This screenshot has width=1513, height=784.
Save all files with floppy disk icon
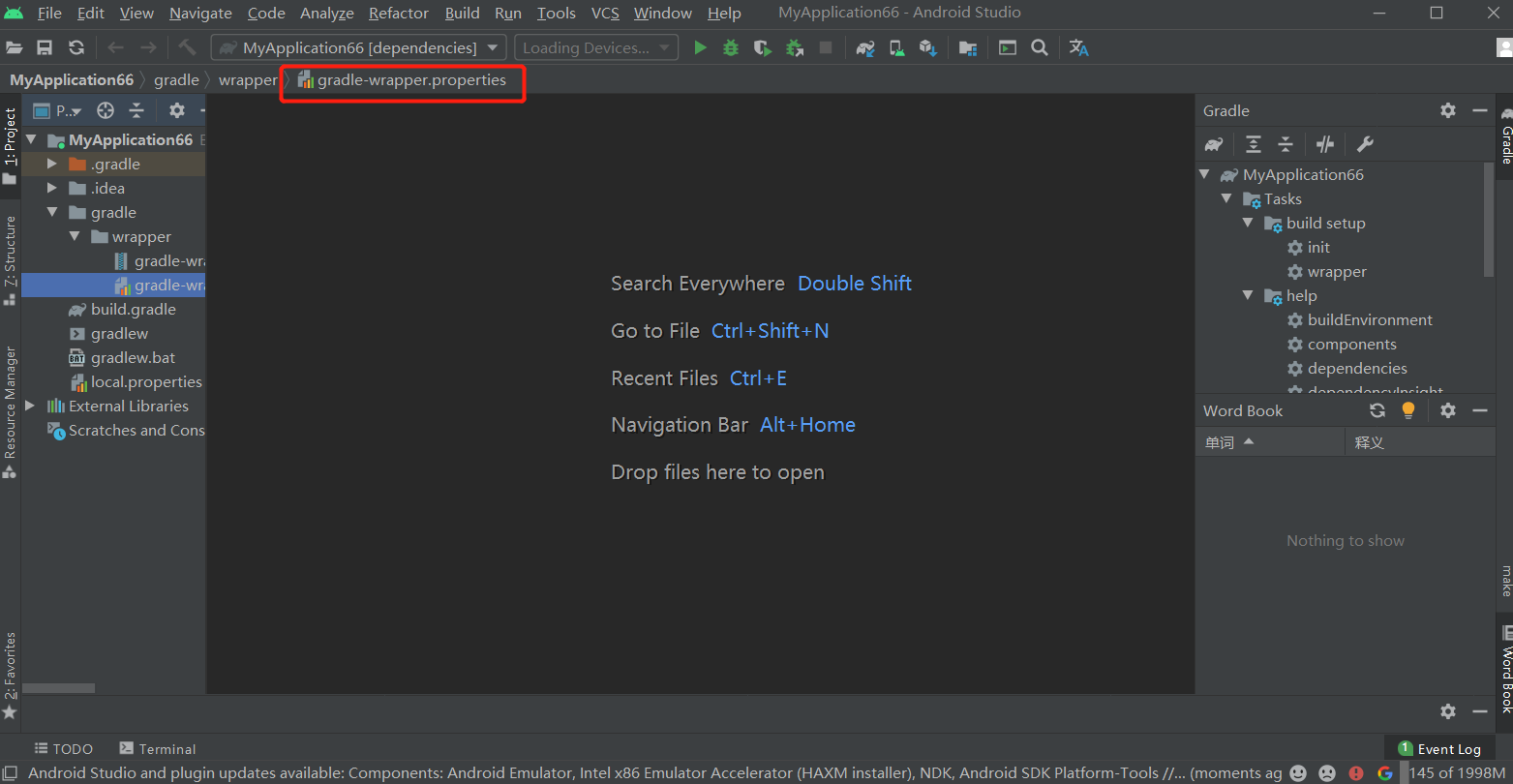(45, 47)
